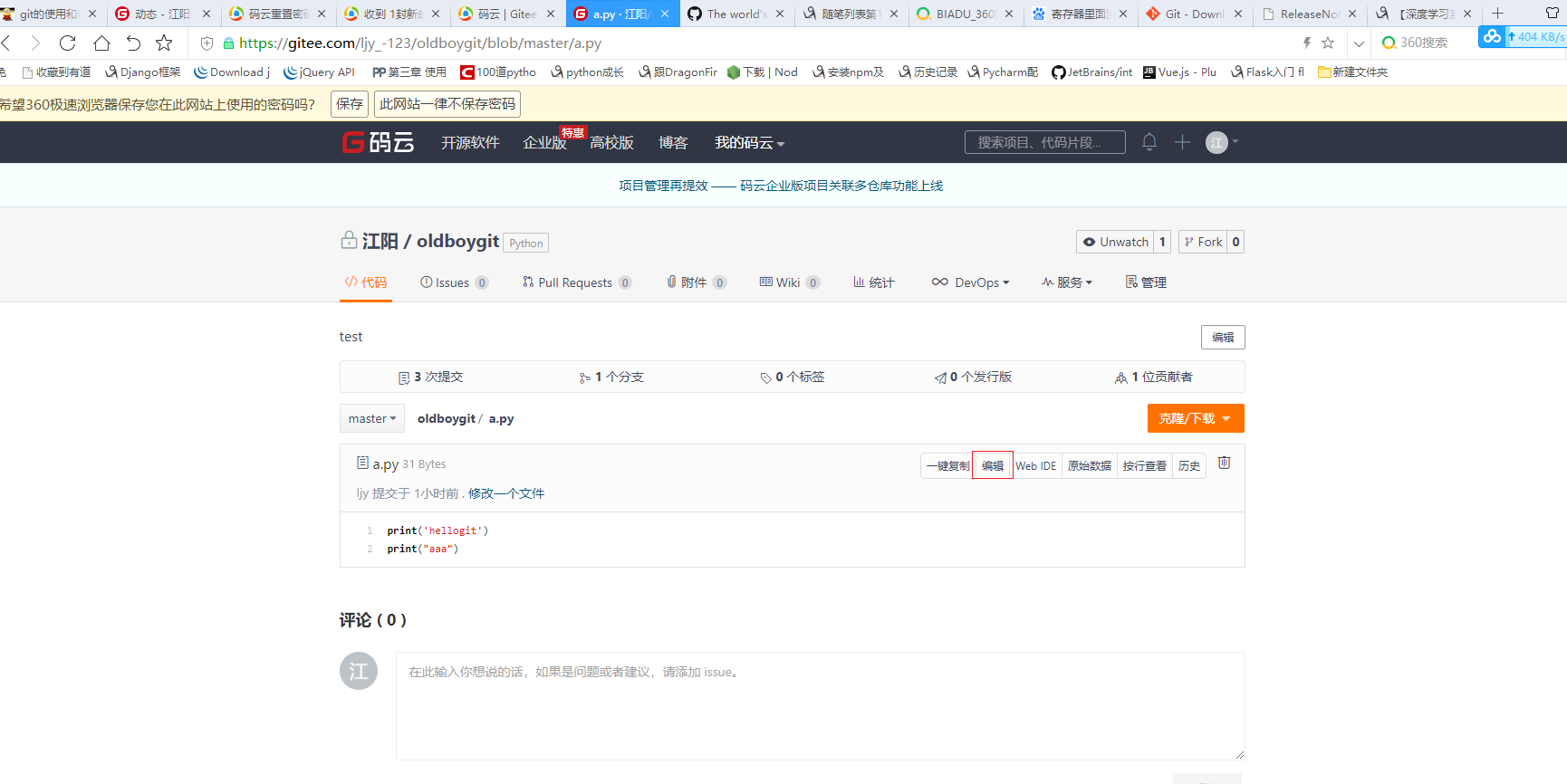
Task: Open a new browser tab
Action: pos(1497,14)
